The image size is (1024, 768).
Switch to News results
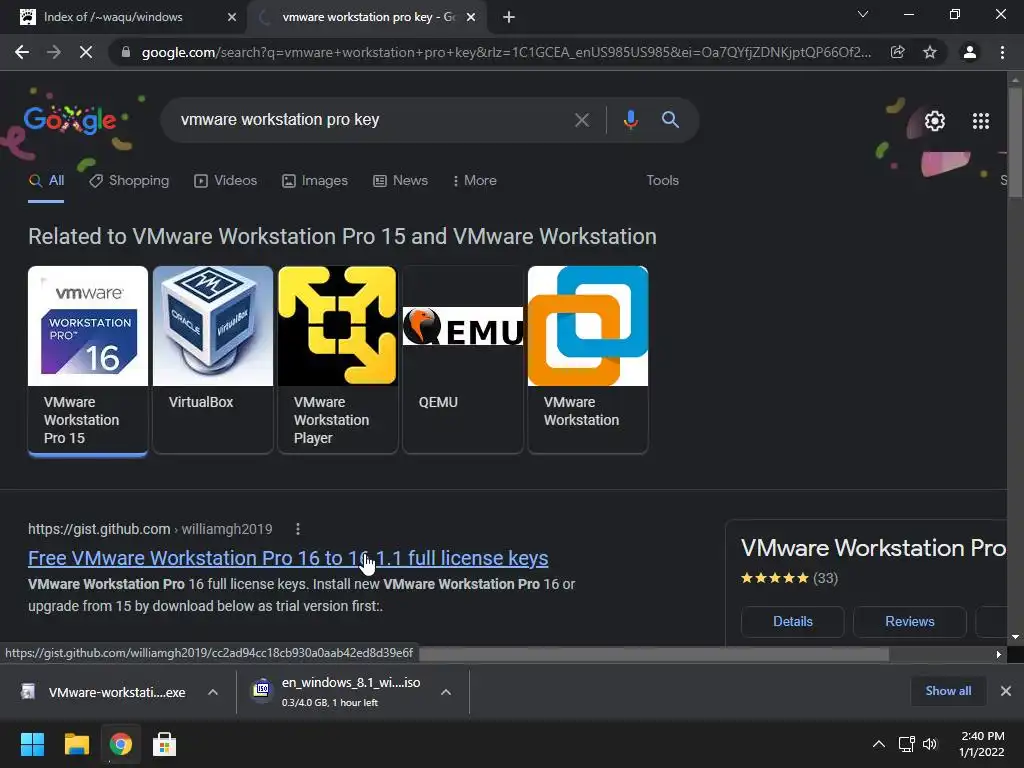[400, 180]
